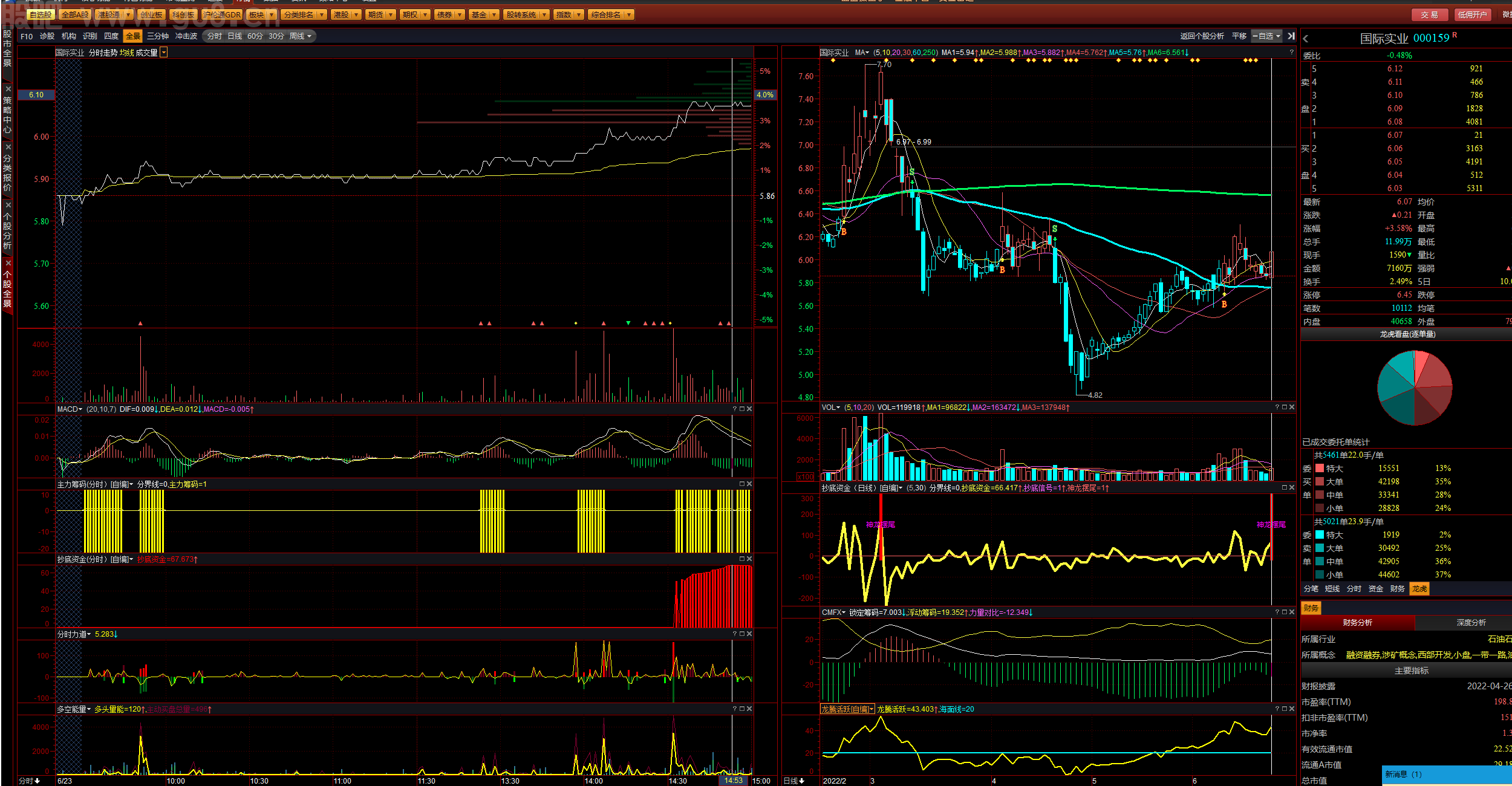Click the 平移 button
Image resolution: width=1512 pixels, height=786 pixels.
coord(1239,36)
